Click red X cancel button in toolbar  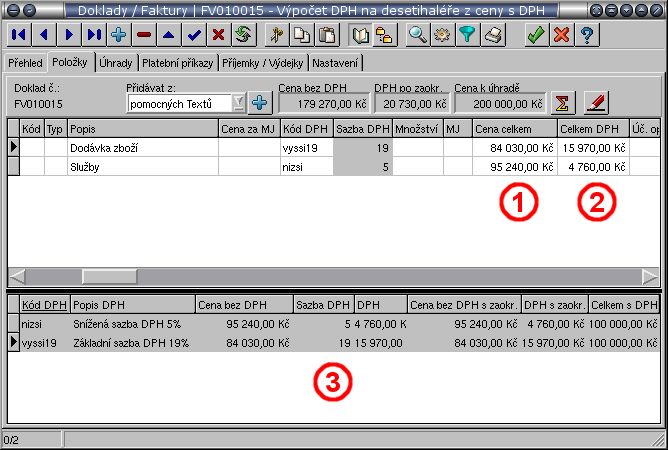coord(561,36)
